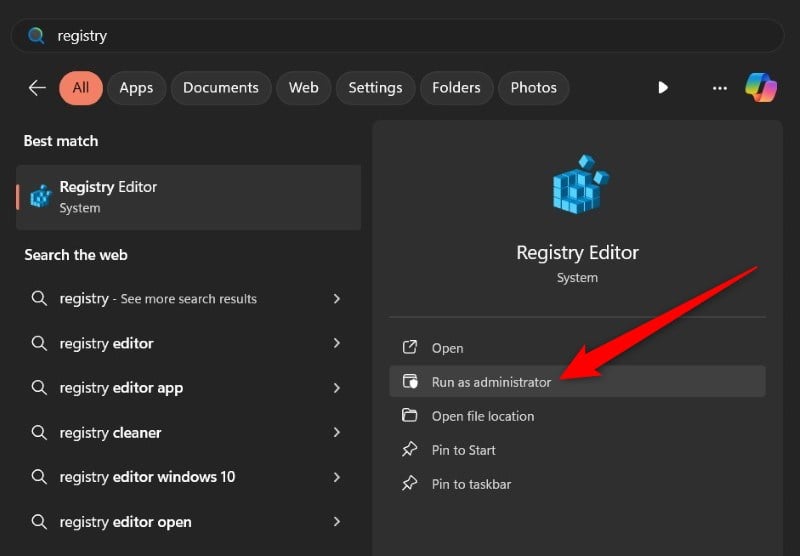
Task: Click the Run as administrator shield icon
Action: point(410,382)
